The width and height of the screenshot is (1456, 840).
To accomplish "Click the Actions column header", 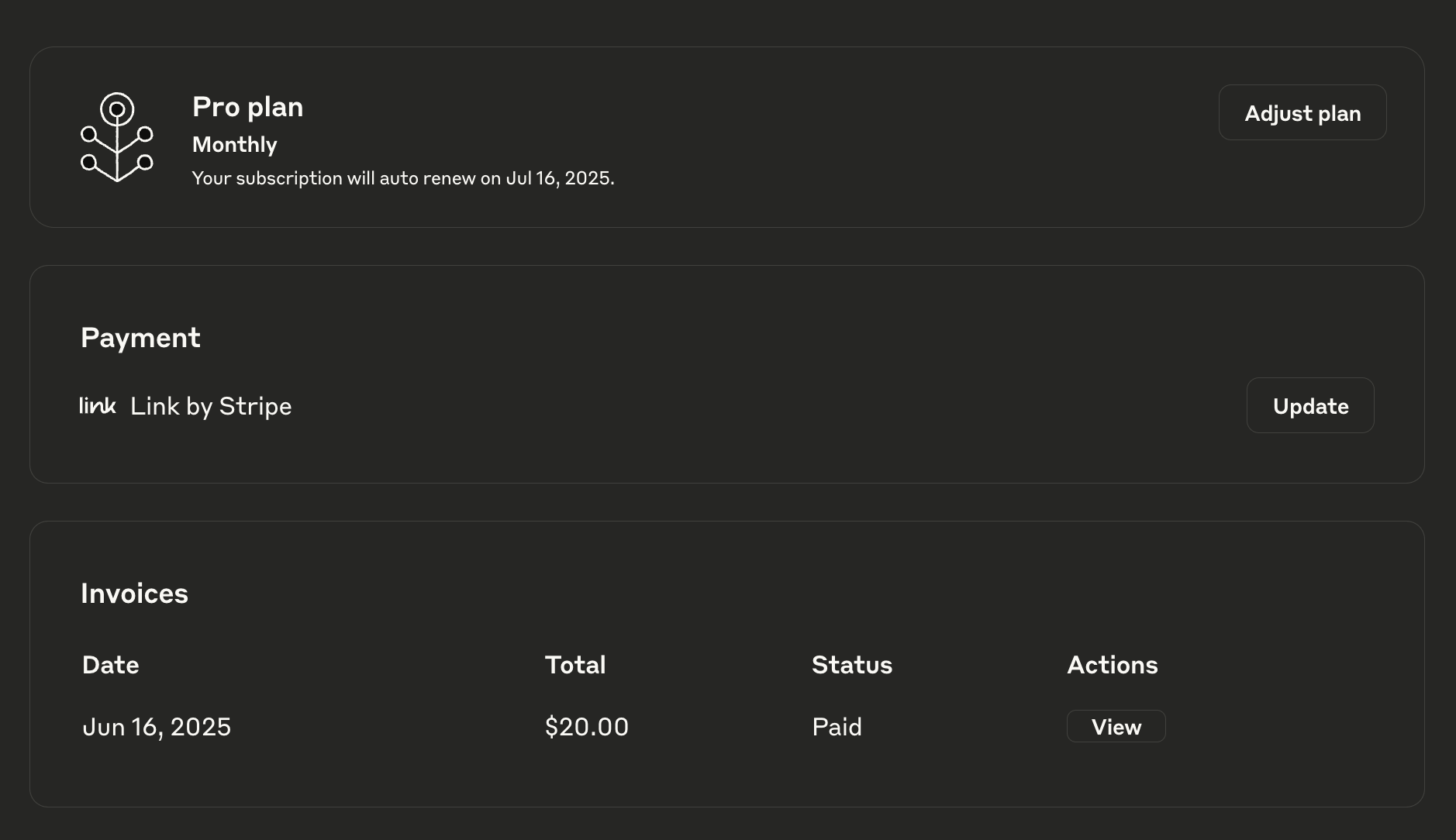I will pos(1113,665).
